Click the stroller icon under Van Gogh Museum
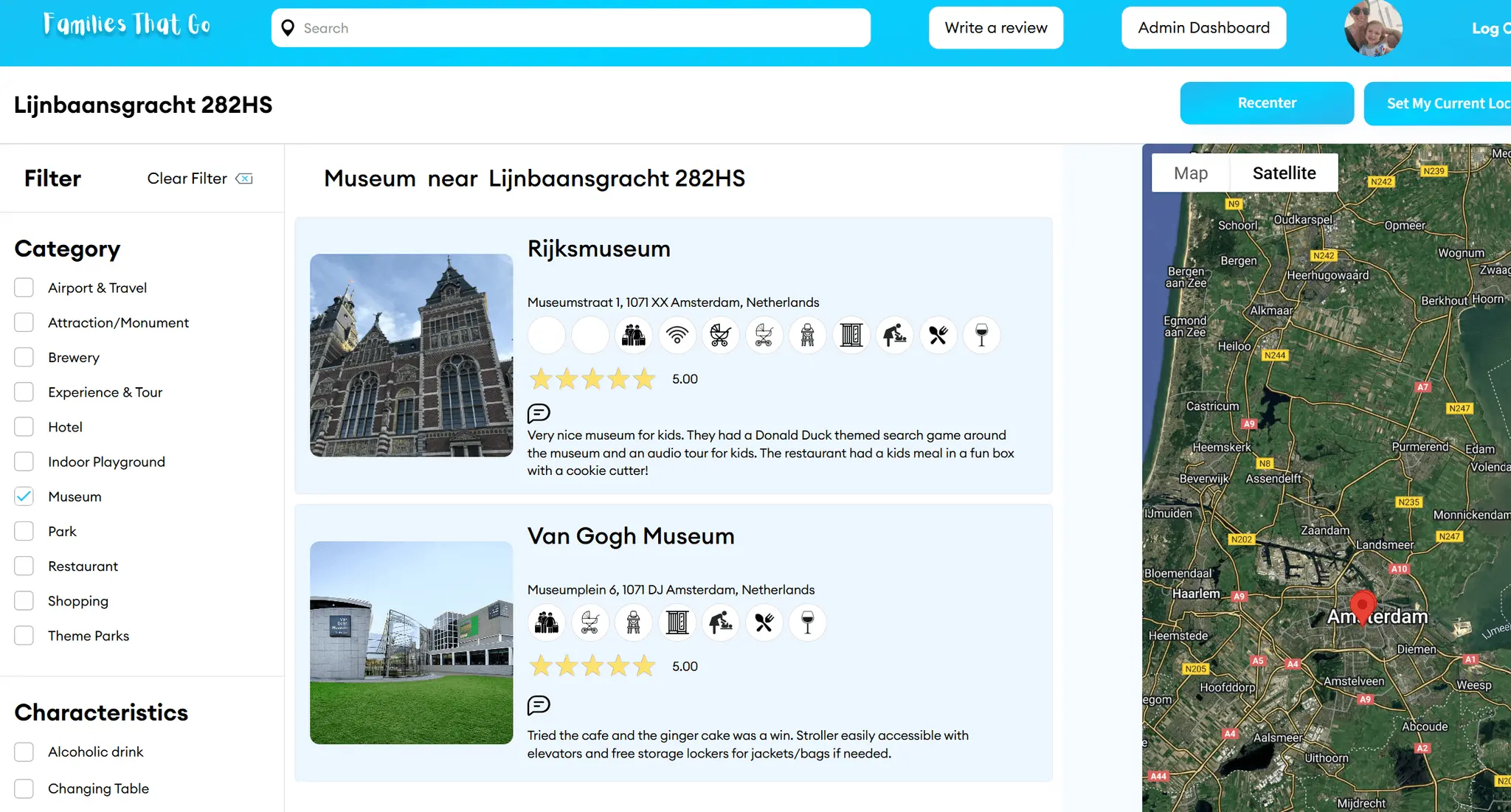The height and width of the screenshot is (812, 1511). 590,623
